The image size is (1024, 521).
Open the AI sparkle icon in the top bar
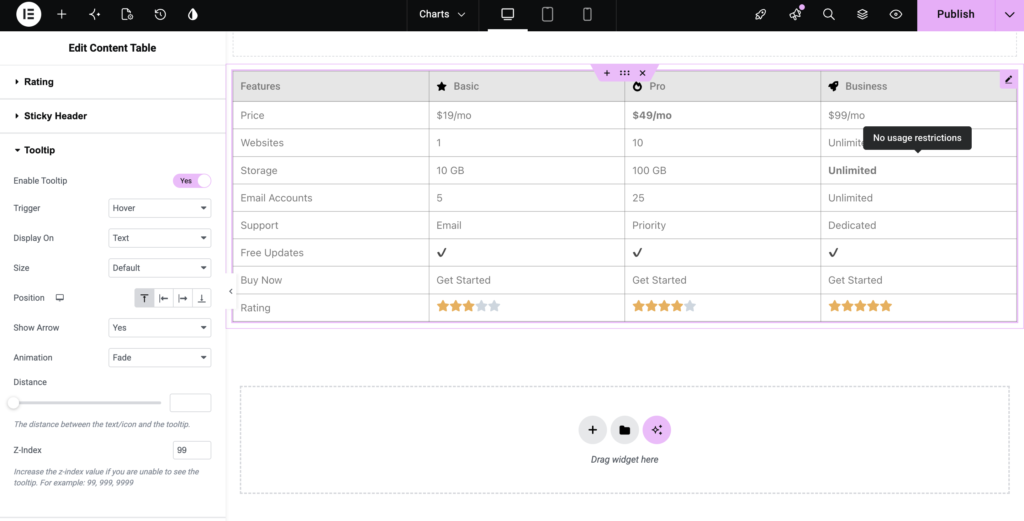[95, 14]
